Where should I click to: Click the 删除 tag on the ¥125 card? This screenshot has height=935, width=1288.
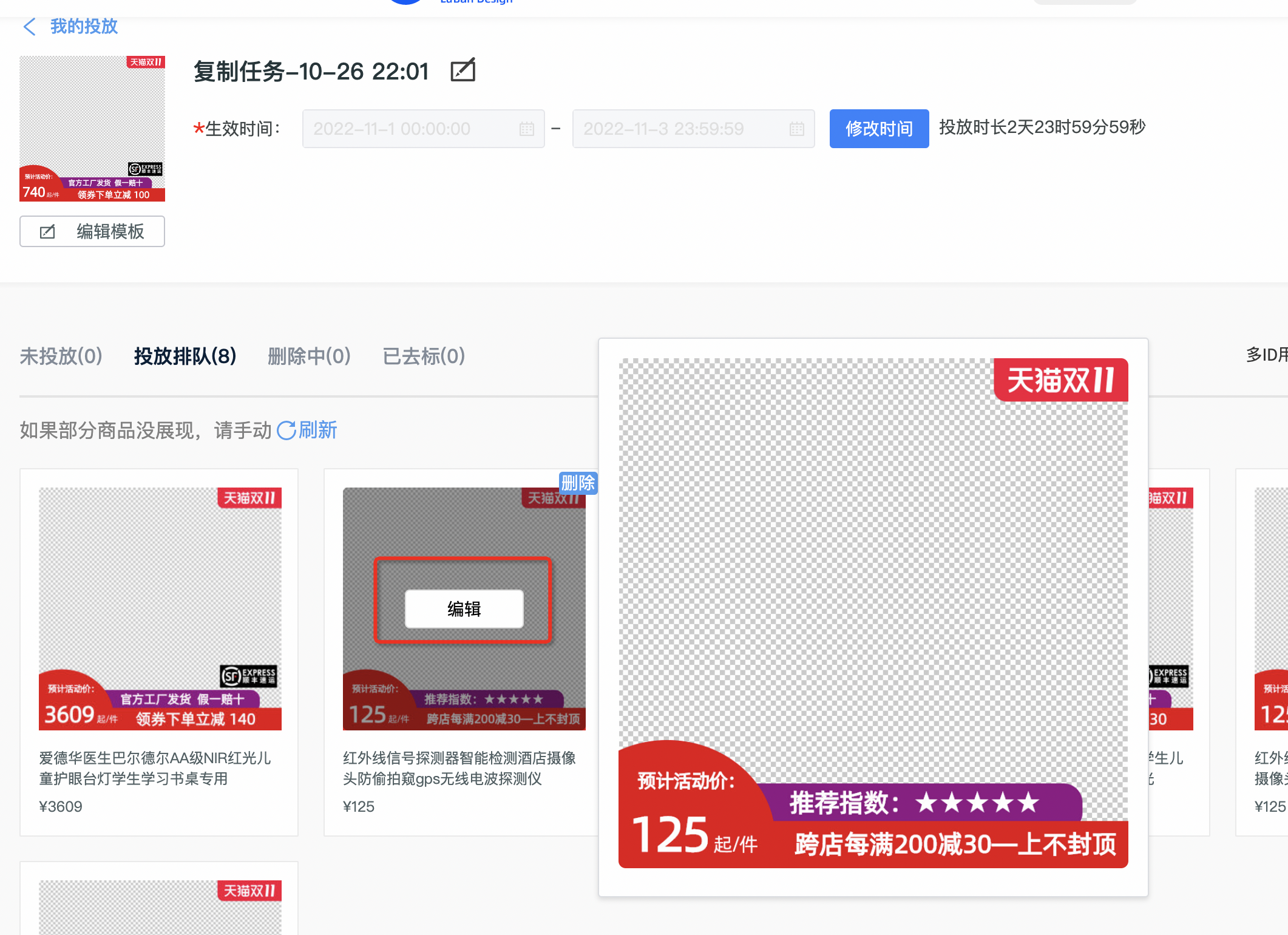click(578, 483)
